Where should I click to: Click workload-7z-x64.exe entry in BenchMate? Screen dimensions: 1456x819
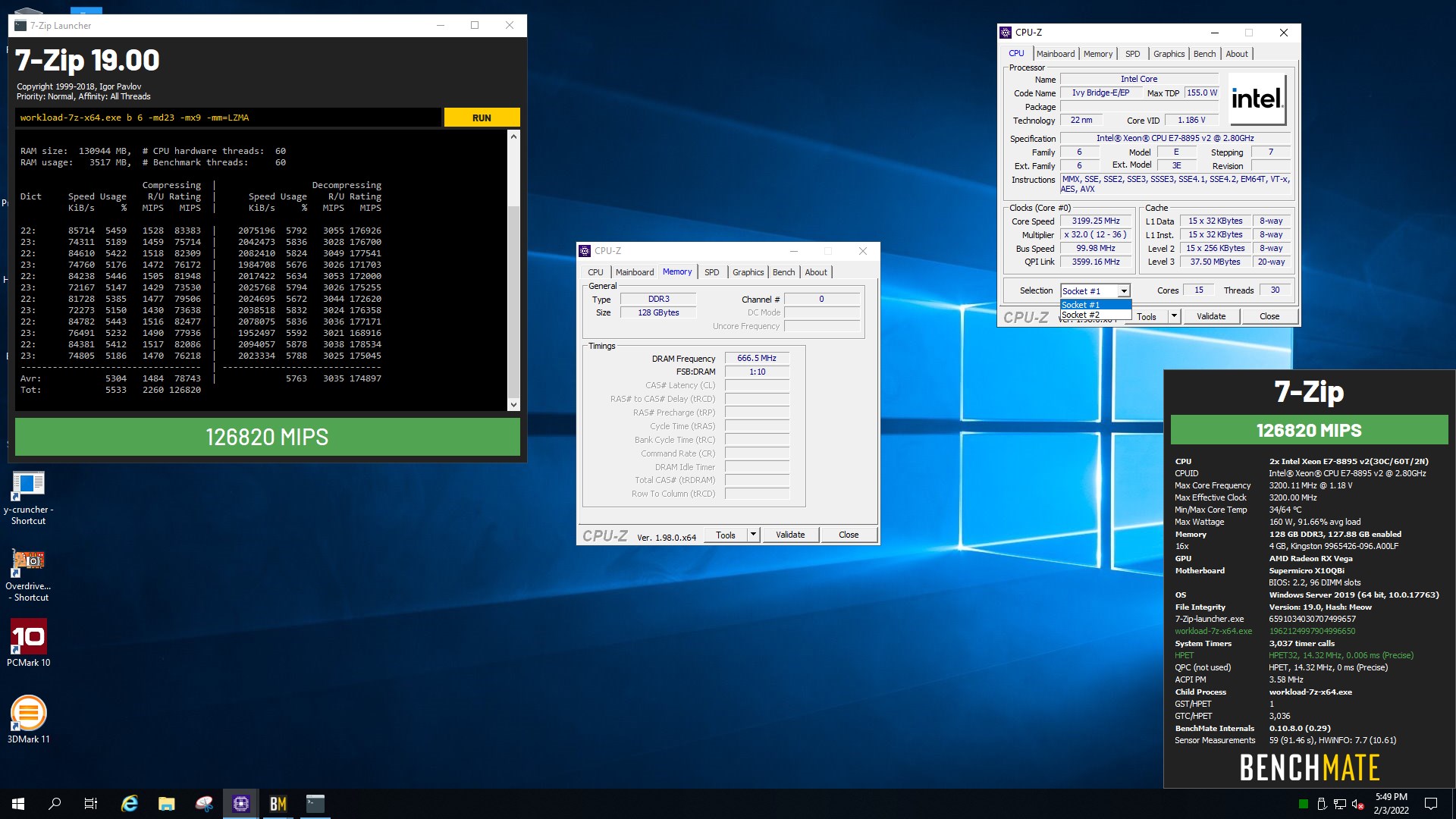tap(1213, 631)
